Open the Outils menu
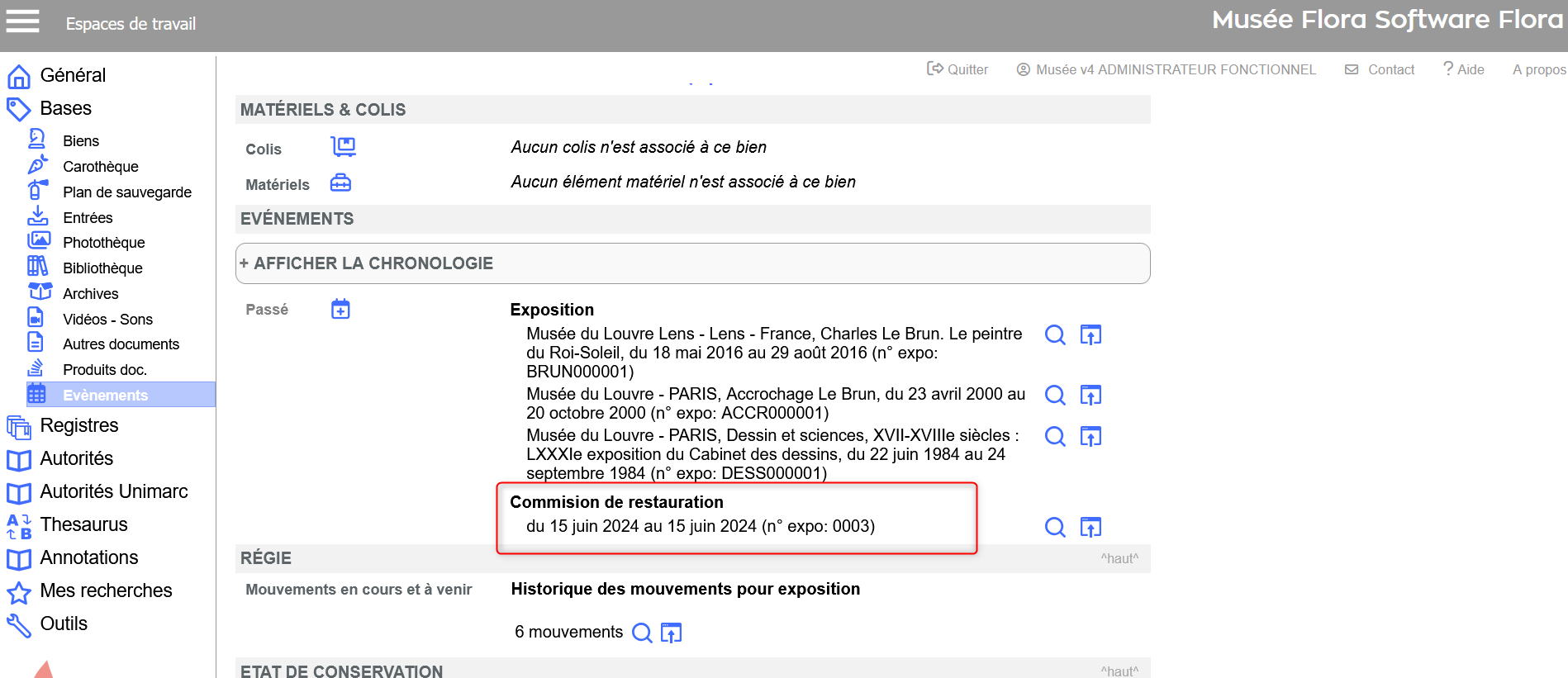This screenshot has width=1568, height=678. (64, 623)
